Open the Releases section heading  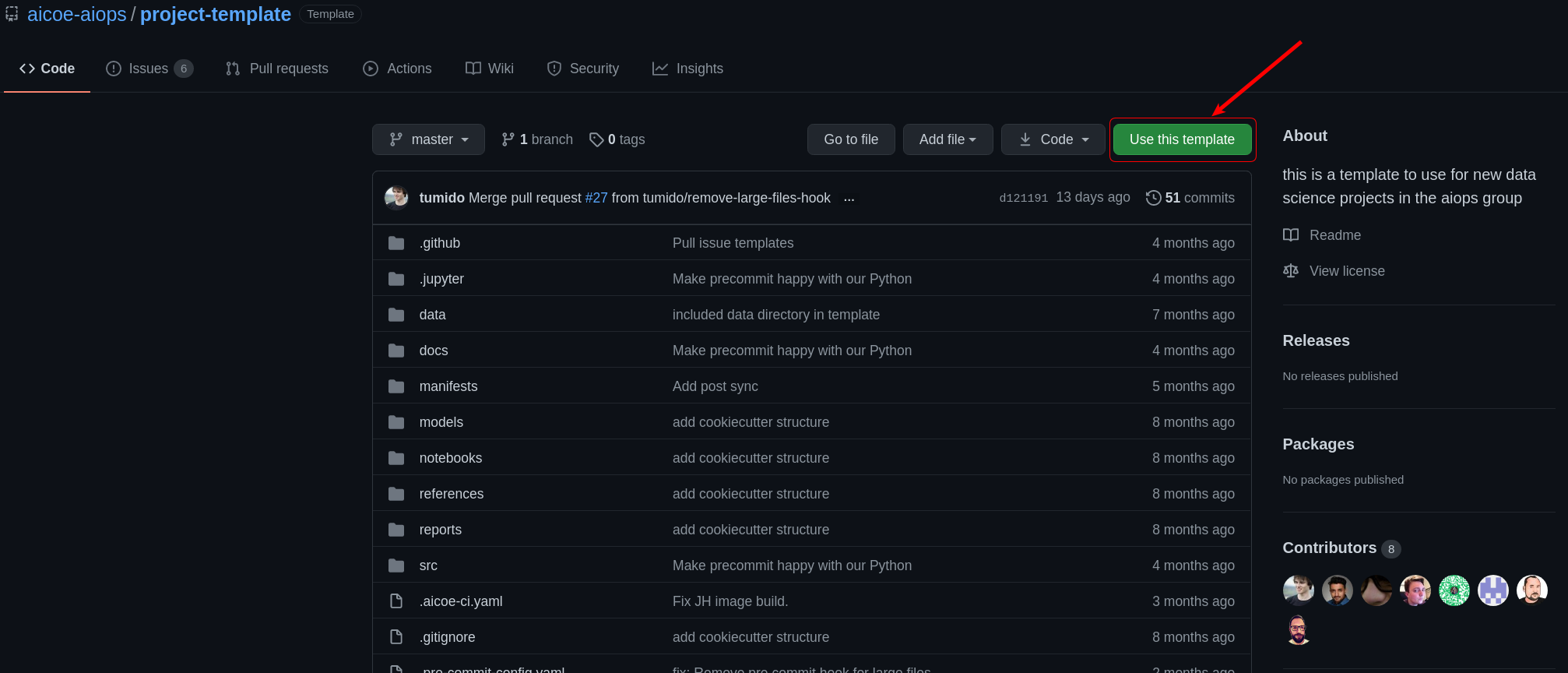1317,340
